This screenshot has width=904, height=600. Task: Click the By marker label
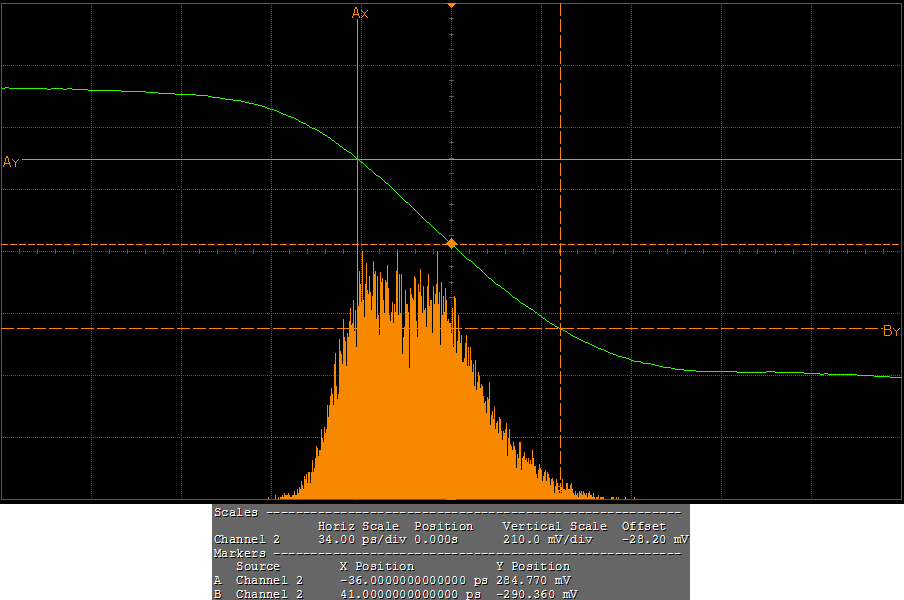pos(891,331)
